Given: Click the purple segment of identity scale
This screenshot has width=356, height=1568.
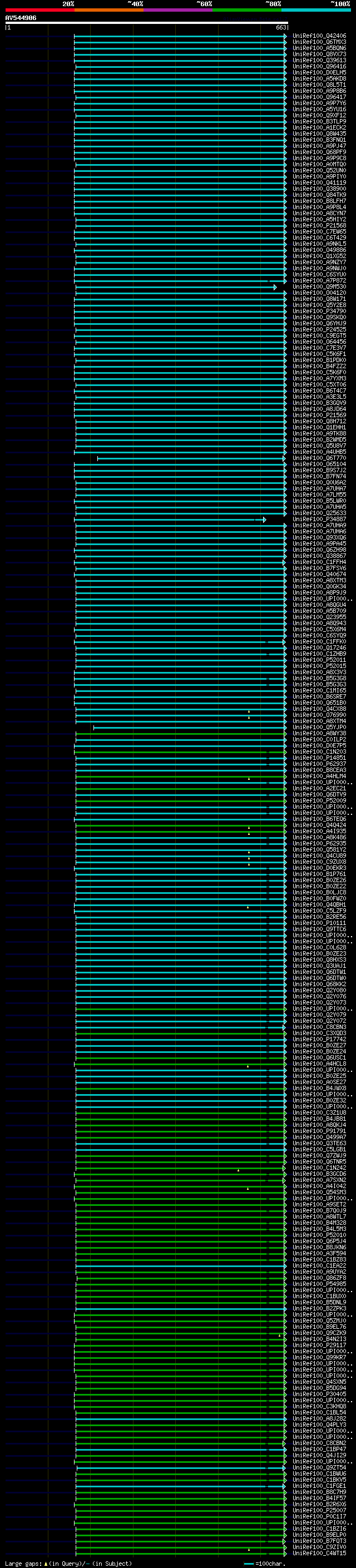Looking at the screenshot, I should coord(177,10).
